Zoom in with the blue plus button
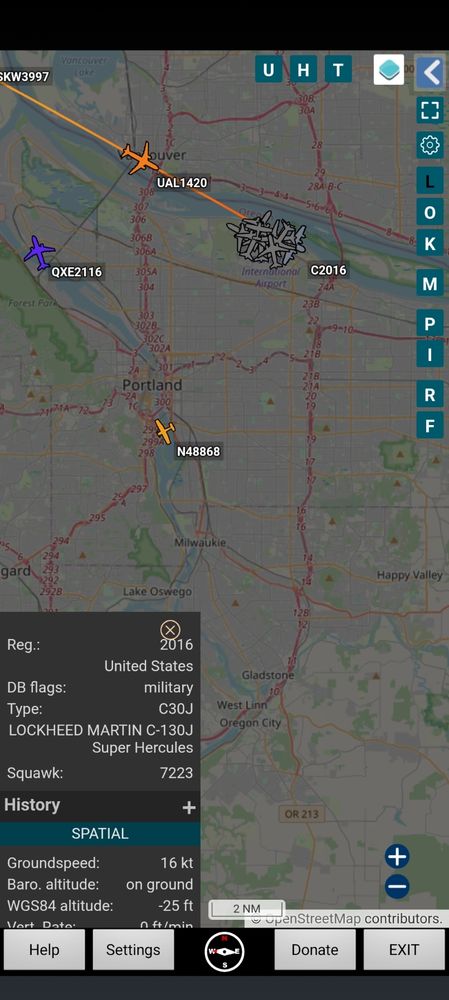 click(x=397, y=857)
